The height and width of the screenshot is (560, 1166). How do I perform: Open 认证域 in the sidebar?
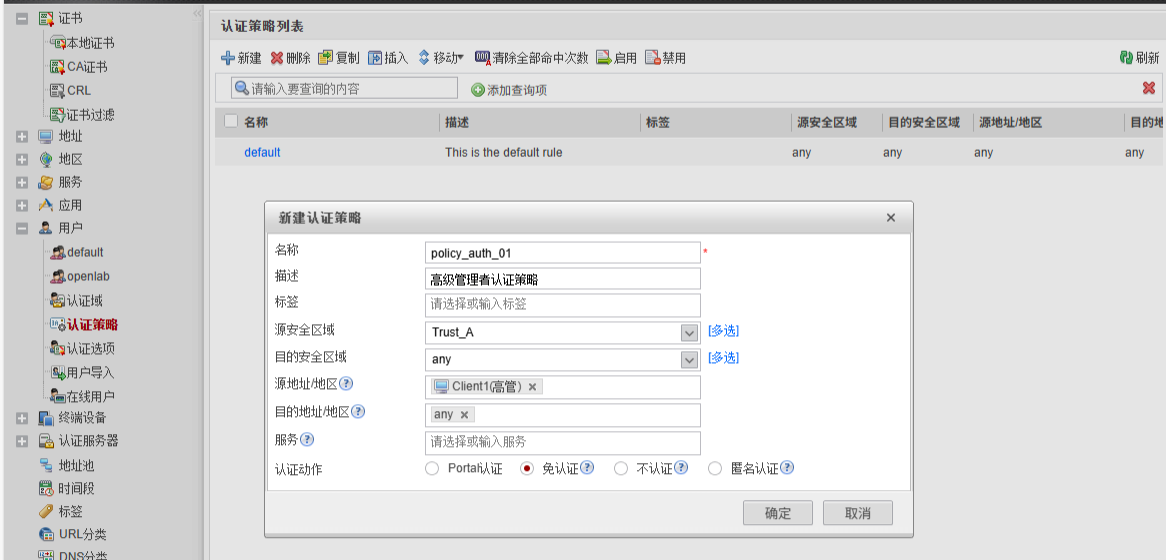coord(85,300)
